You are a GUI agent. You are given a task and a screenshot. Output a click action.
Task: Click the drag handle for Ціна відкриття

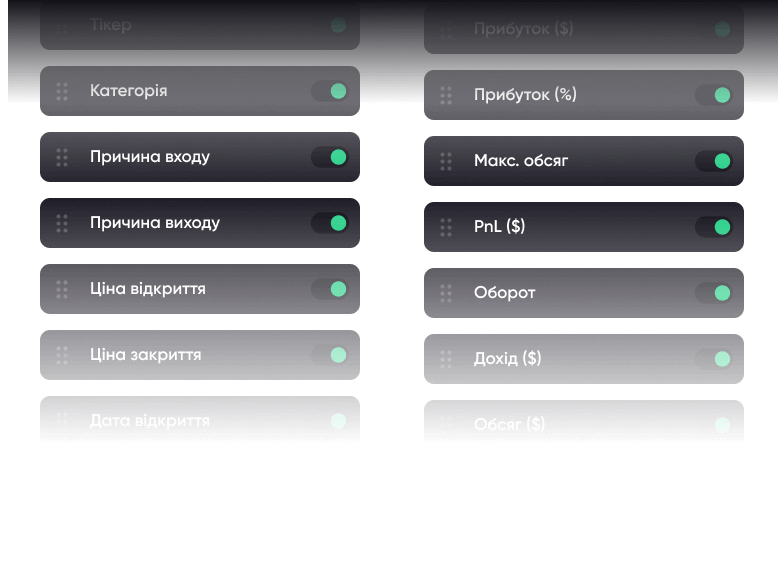(62, 289)
